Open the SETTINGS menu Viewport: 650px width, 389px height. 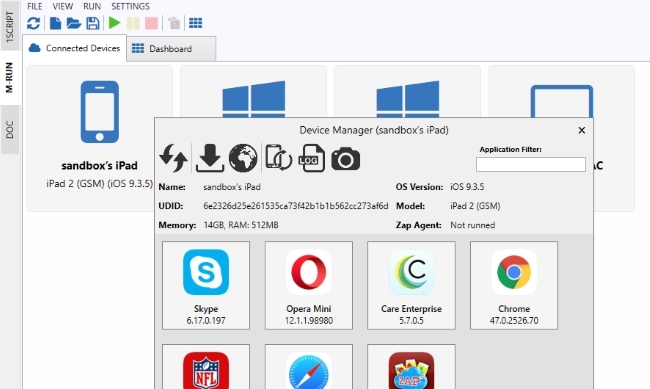click(x=130, y=6)
